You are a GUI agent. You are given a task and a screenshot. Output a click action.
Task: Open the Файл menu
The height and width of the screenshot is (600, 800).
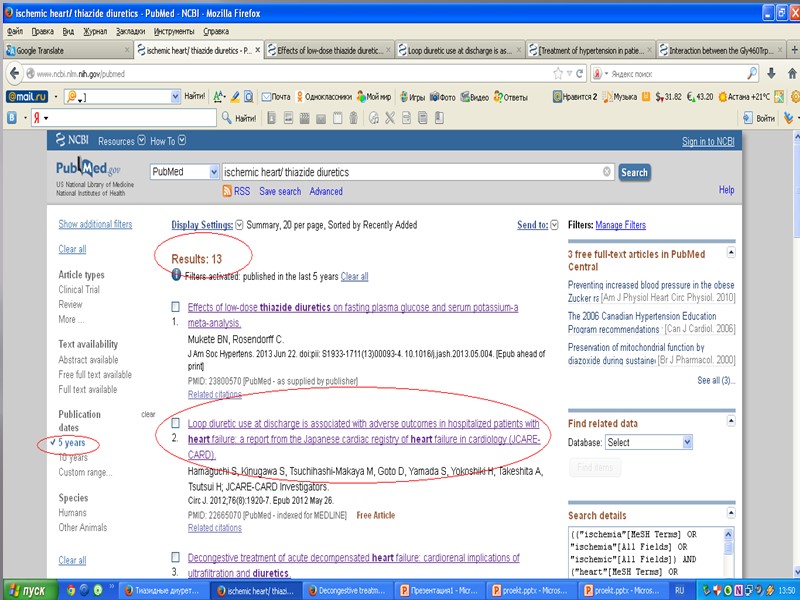(15, 31)
